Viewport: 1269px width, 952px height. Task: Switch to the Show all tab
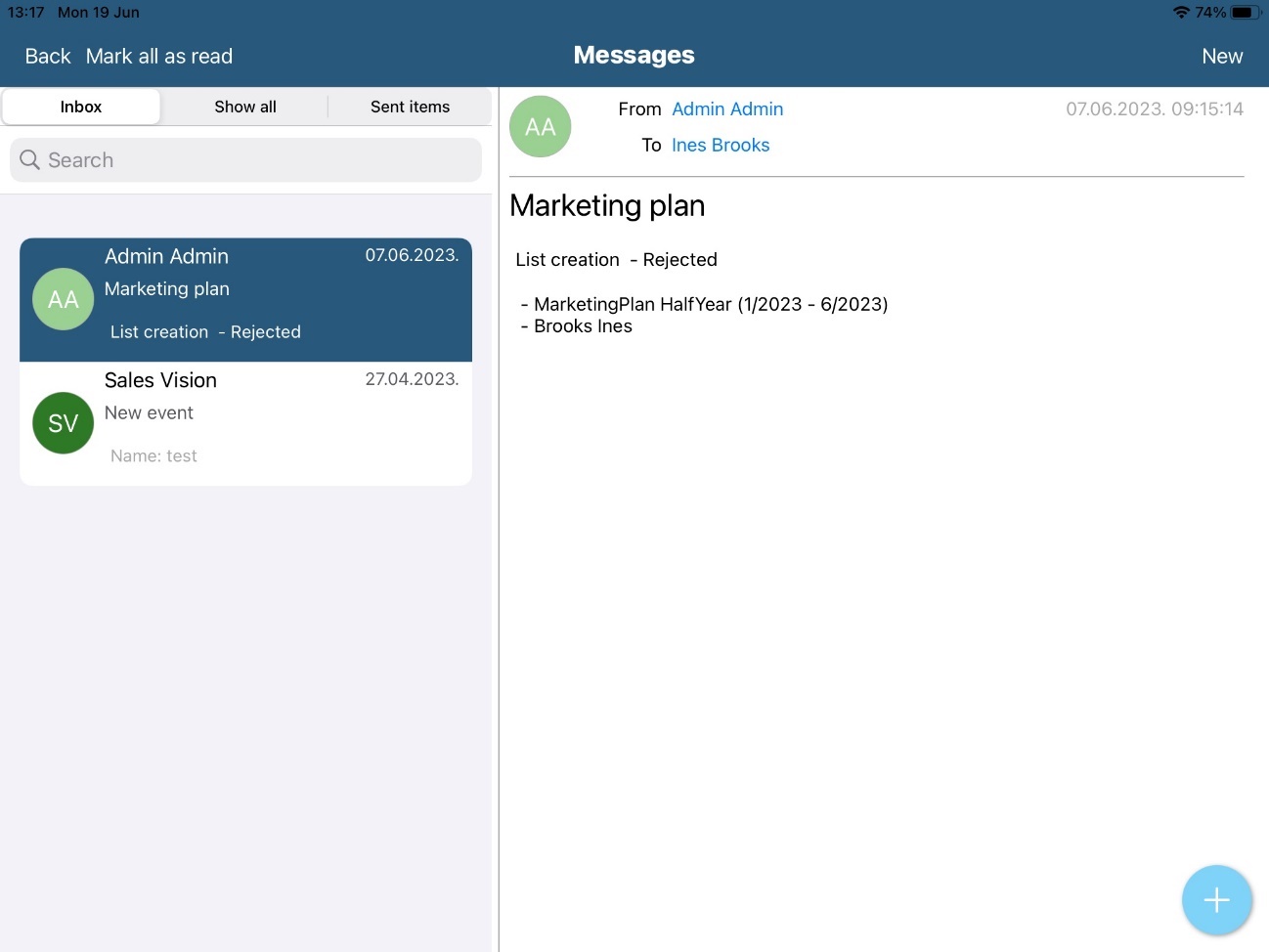pos(245,107)
